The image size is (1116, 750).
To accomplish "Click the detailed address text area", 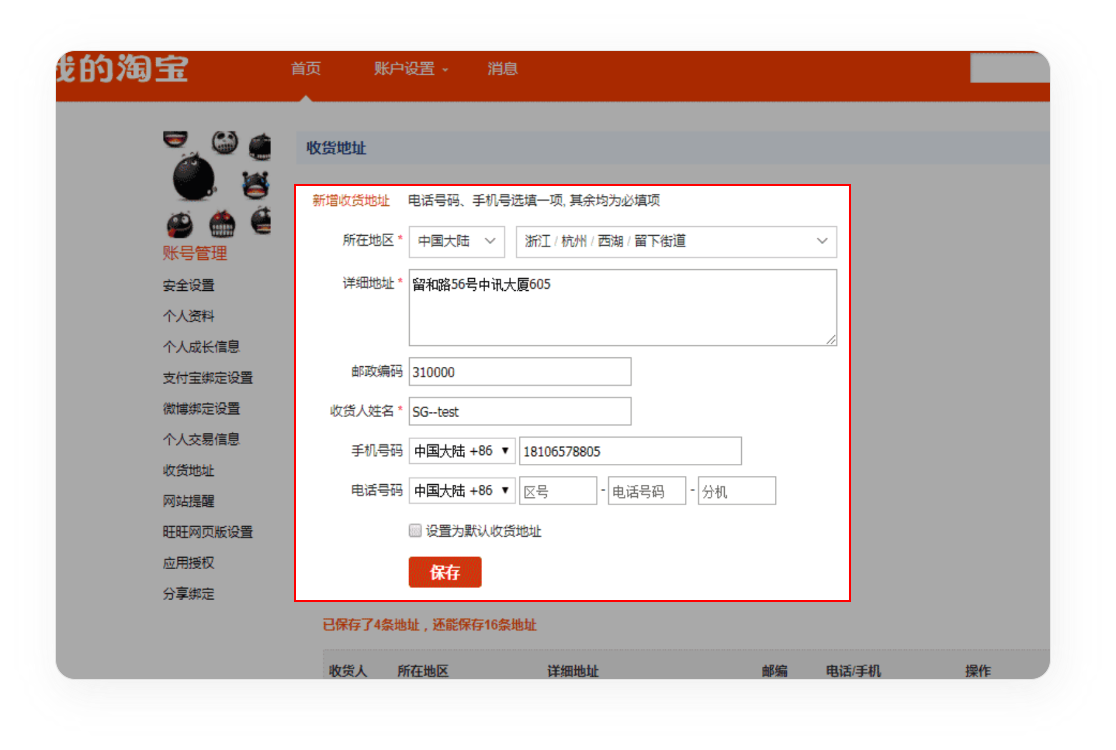I will (x=622, y=308).
